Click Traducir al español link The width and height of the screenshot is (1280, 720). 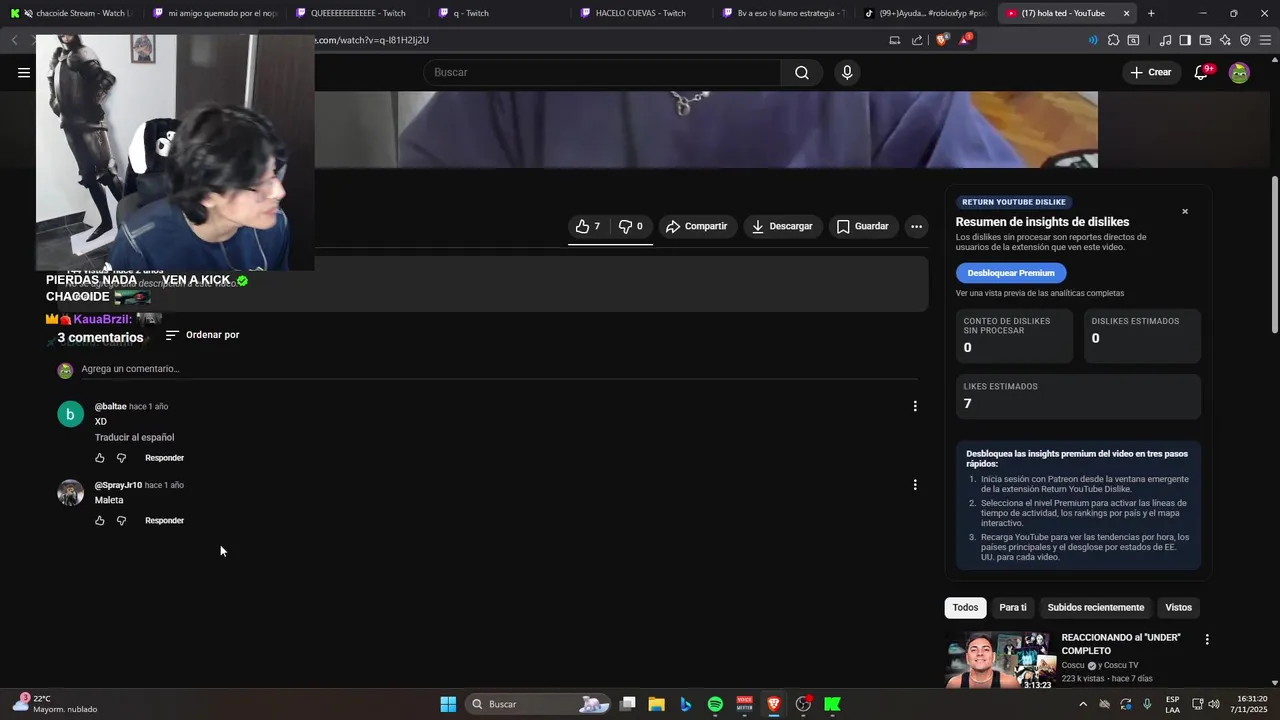click(134, 437)
